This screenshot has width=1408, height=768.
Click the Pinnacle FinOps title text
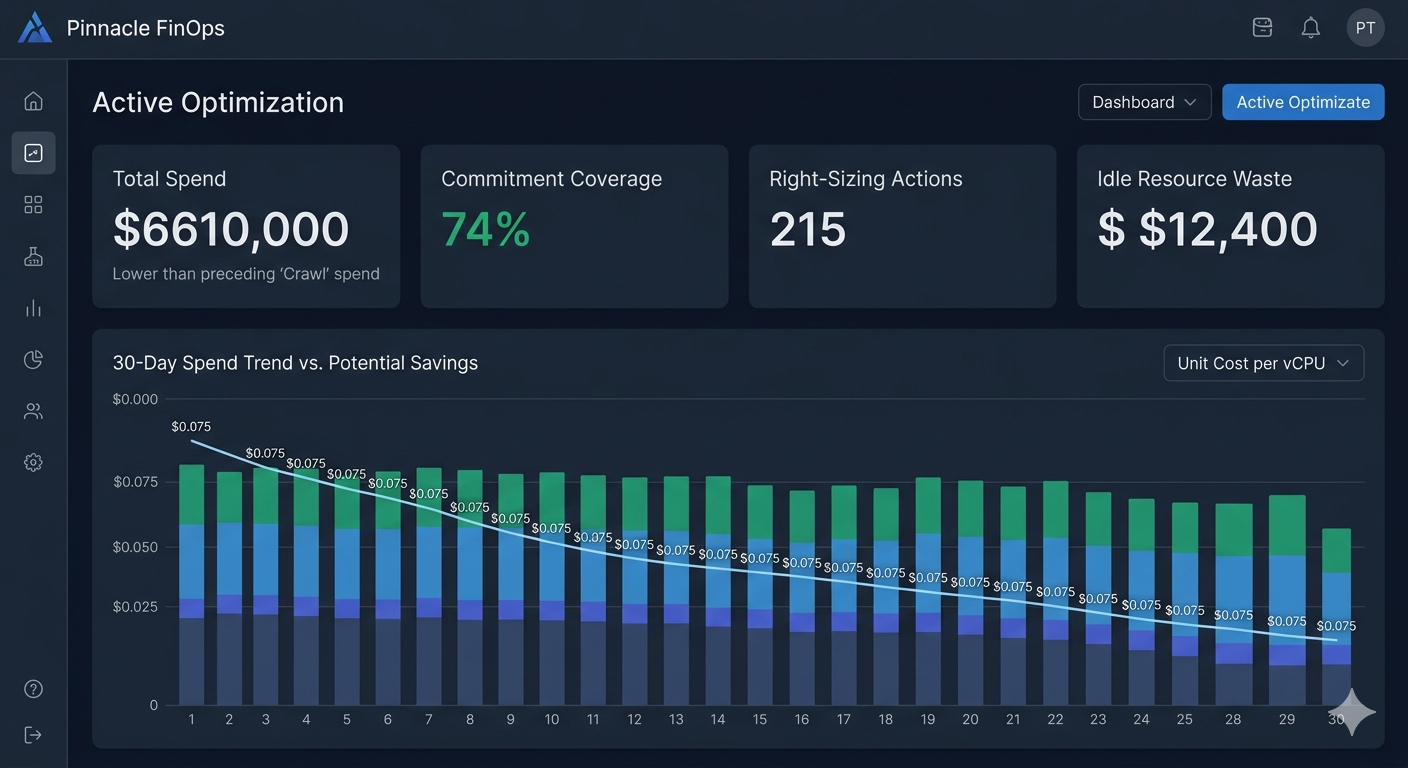pos(146,28)
